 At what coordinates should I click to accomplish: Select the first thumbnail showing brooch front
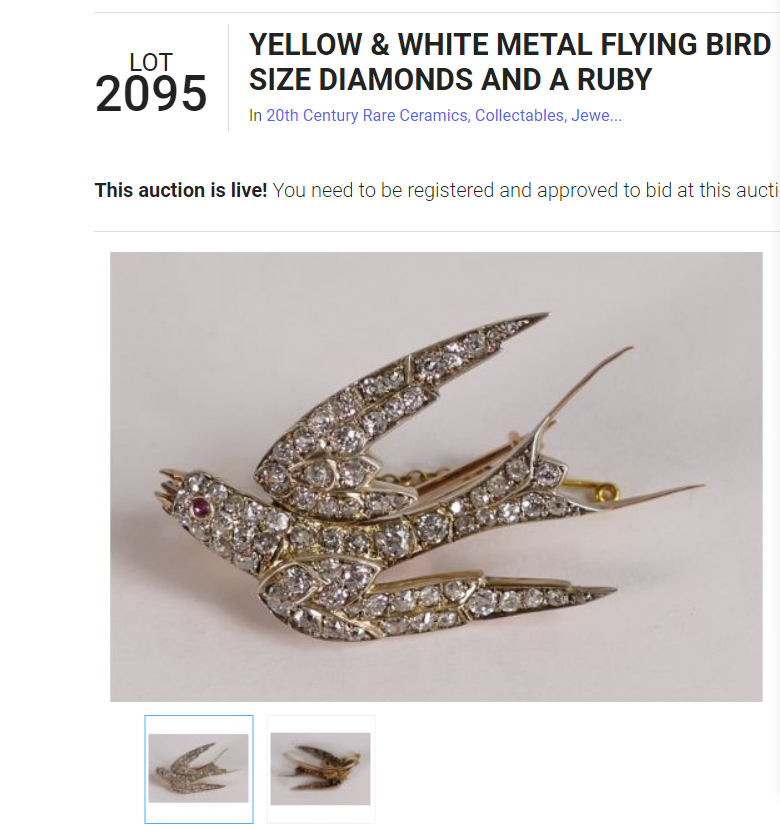tap(199, 768)
